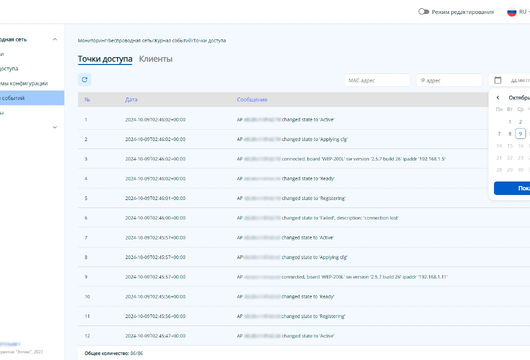
Task: Click the blue show button in calendar
Action: pos(512,188)
